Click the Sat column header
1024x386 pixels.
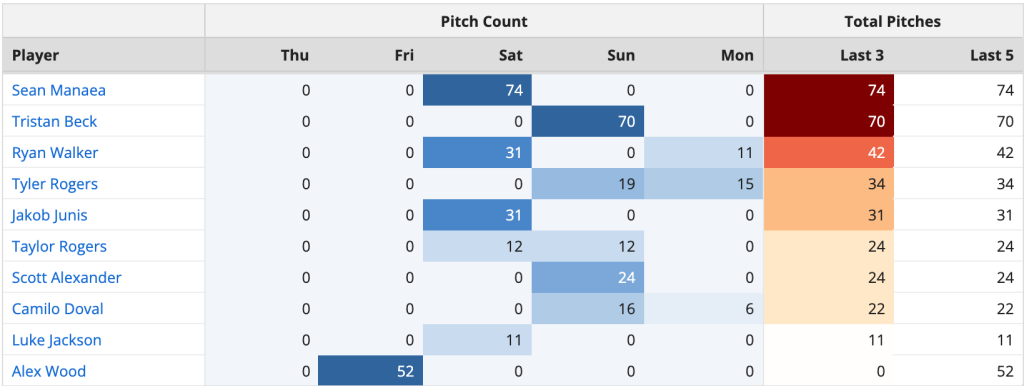511,56
